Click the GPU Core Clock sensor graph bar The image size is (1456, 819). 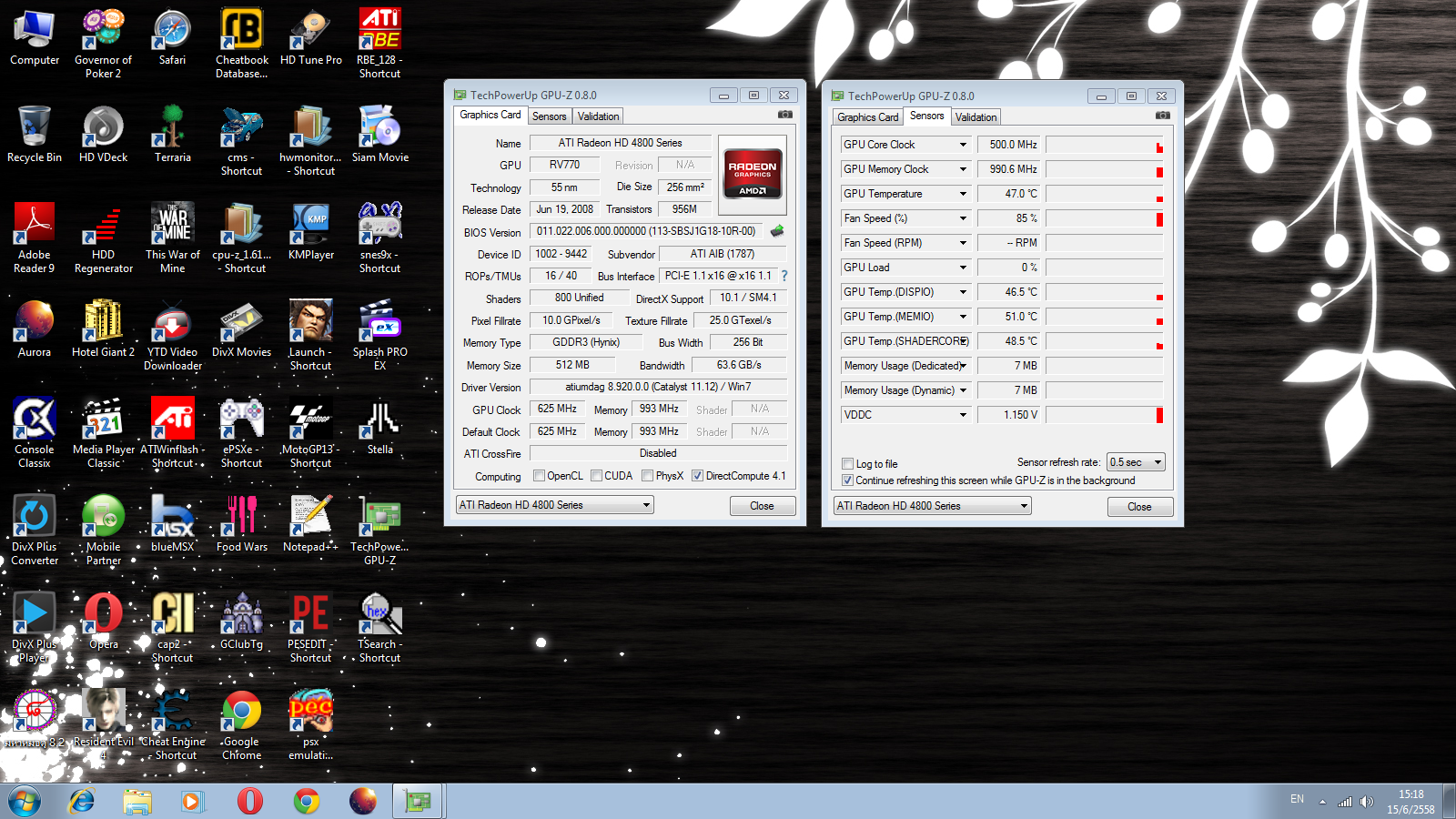pos(1105,145)
